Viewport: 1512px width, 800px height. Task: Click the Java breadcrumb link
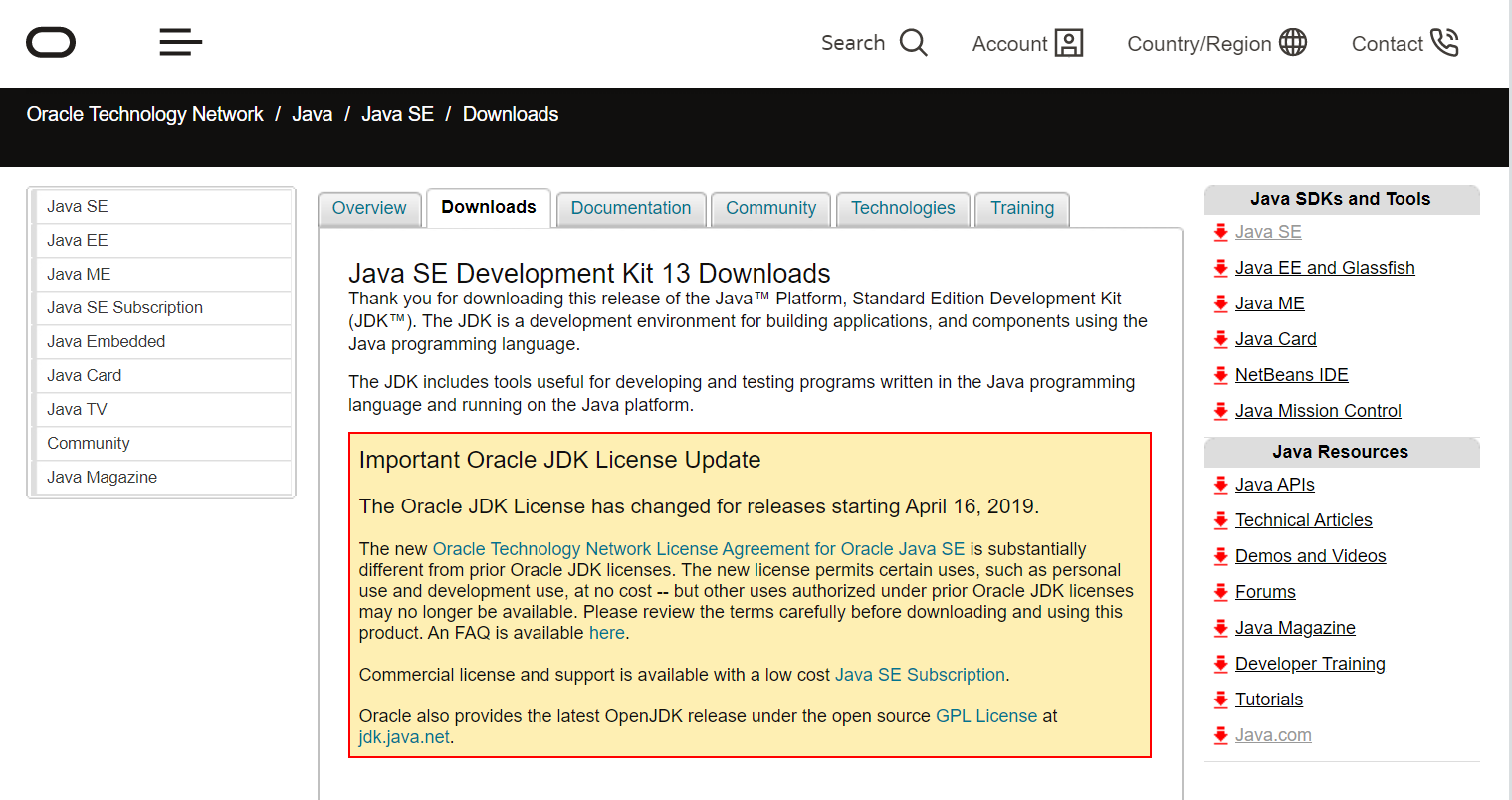click(312, 114)
